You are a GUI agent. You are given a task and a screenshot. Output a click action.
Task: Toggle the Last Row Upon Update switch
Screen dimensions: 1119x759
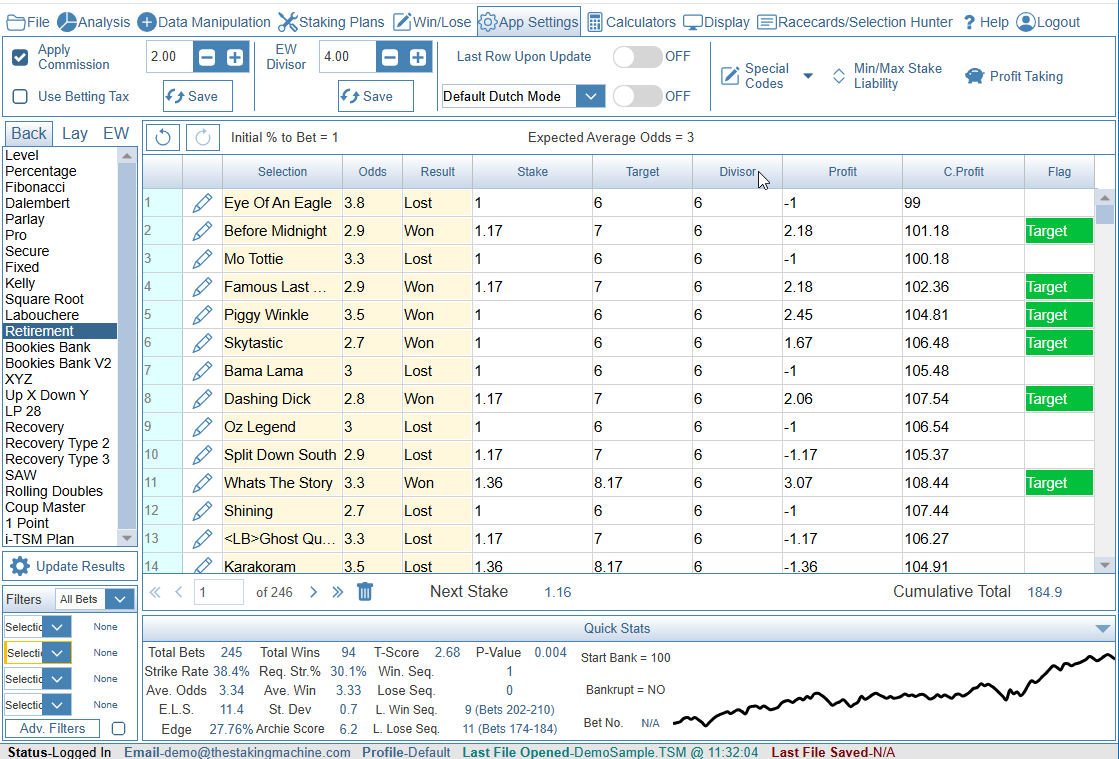pyautogui.click(x=637, y=57)
